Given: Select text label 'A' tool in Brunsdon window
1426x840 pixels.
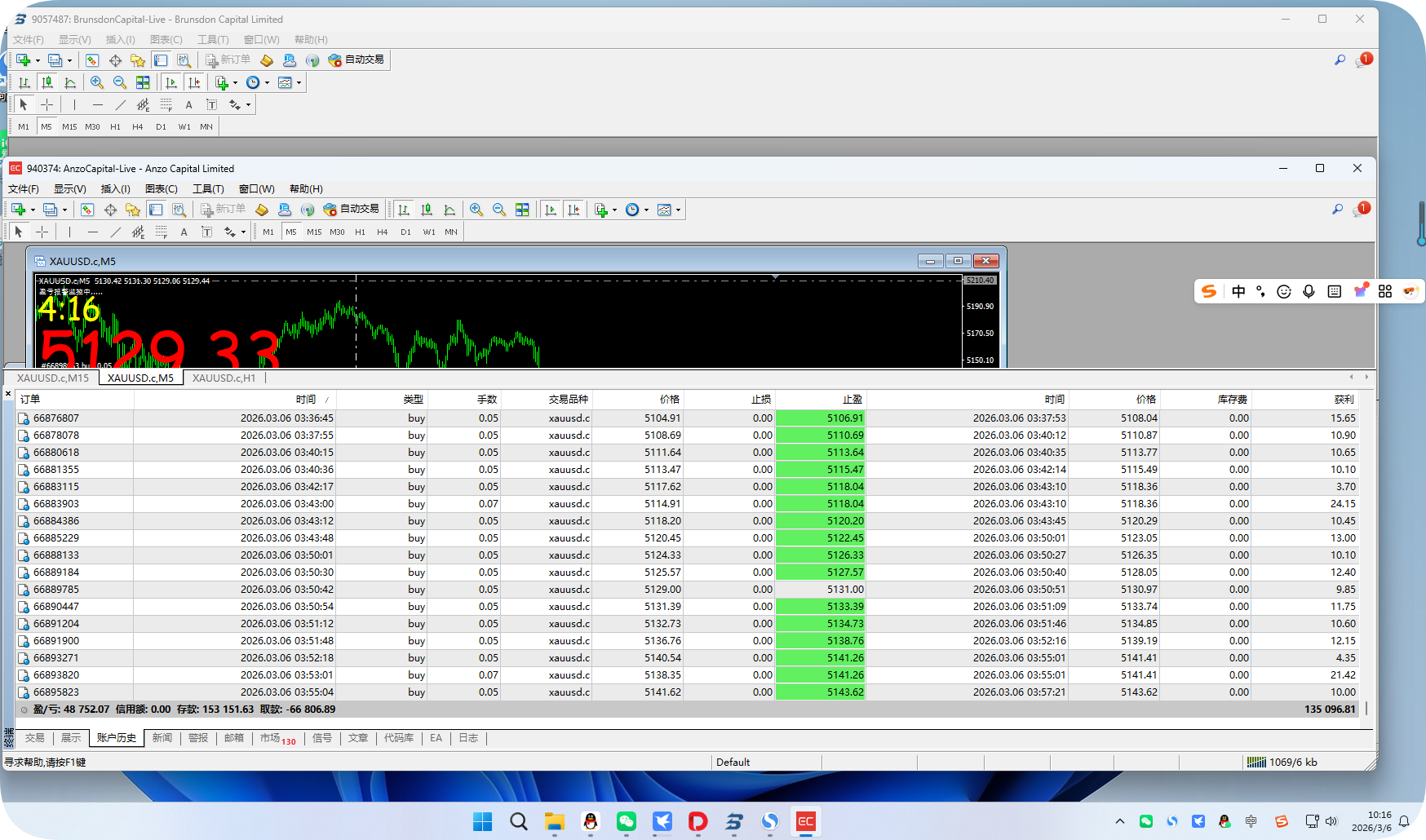Looking at the screenshot, I should point(188,104).
